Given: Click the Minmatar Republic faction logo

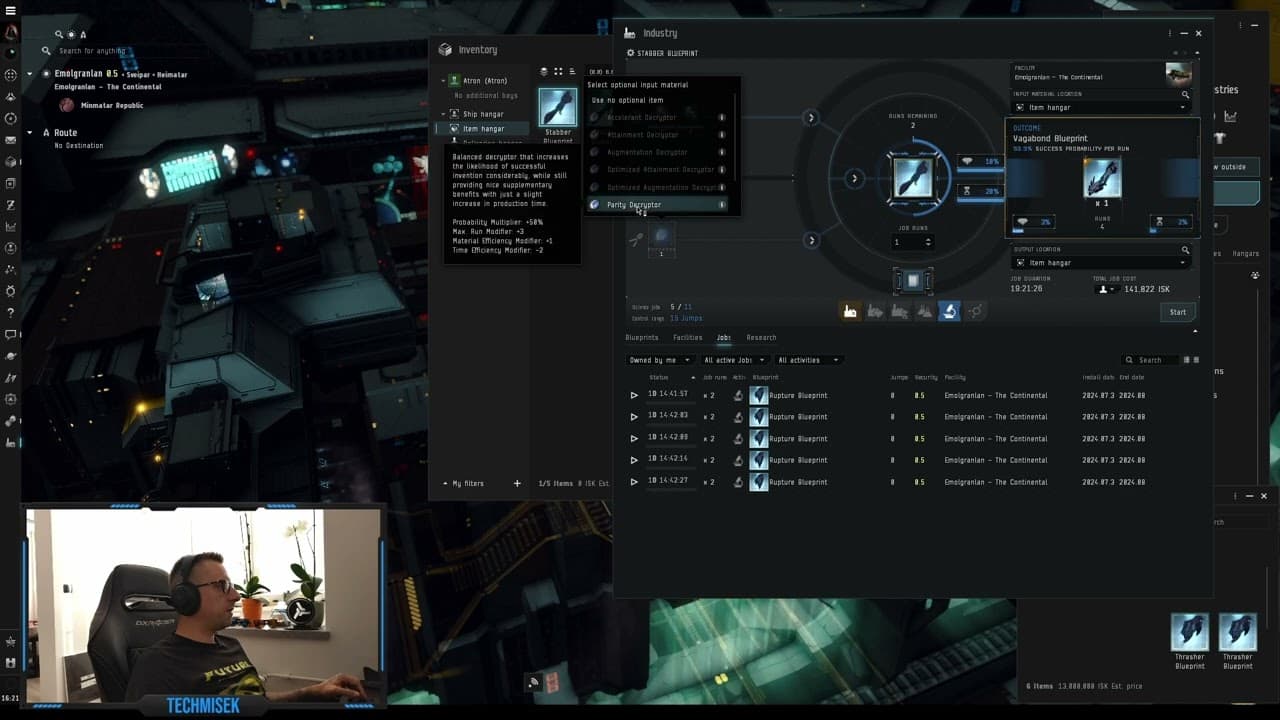Looking at the screenshot, I should [x=66, y=105].
